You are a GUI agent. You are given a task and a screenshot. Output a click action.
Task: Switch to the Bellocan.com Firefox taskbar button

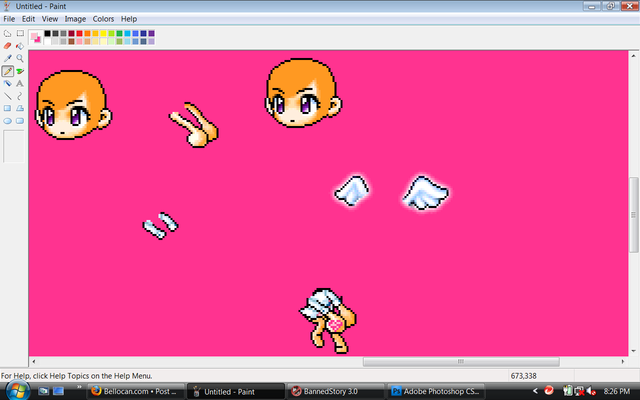click(136, 391)
